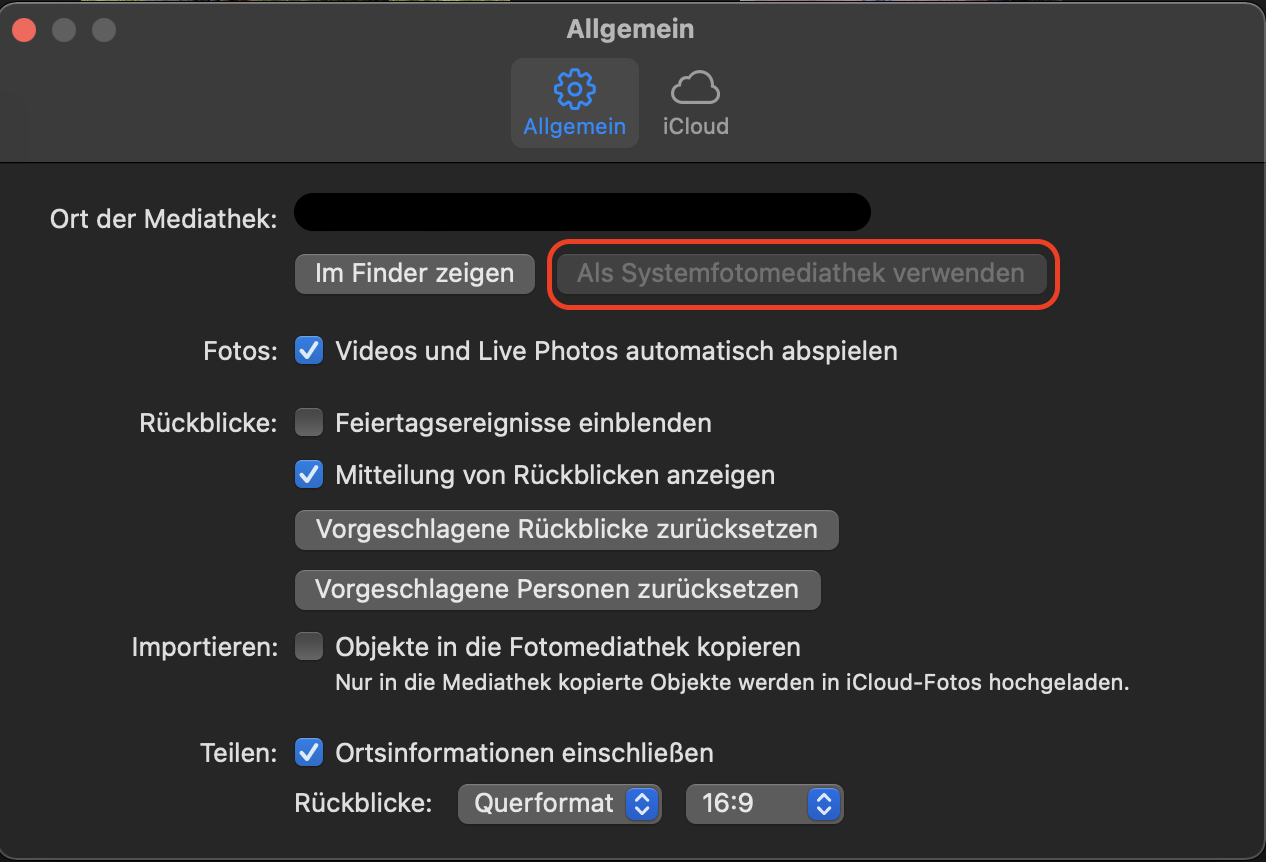Click the Im Finder zeigen button
The width and height of the screenshot is (1266, 862).
point(414,273)
